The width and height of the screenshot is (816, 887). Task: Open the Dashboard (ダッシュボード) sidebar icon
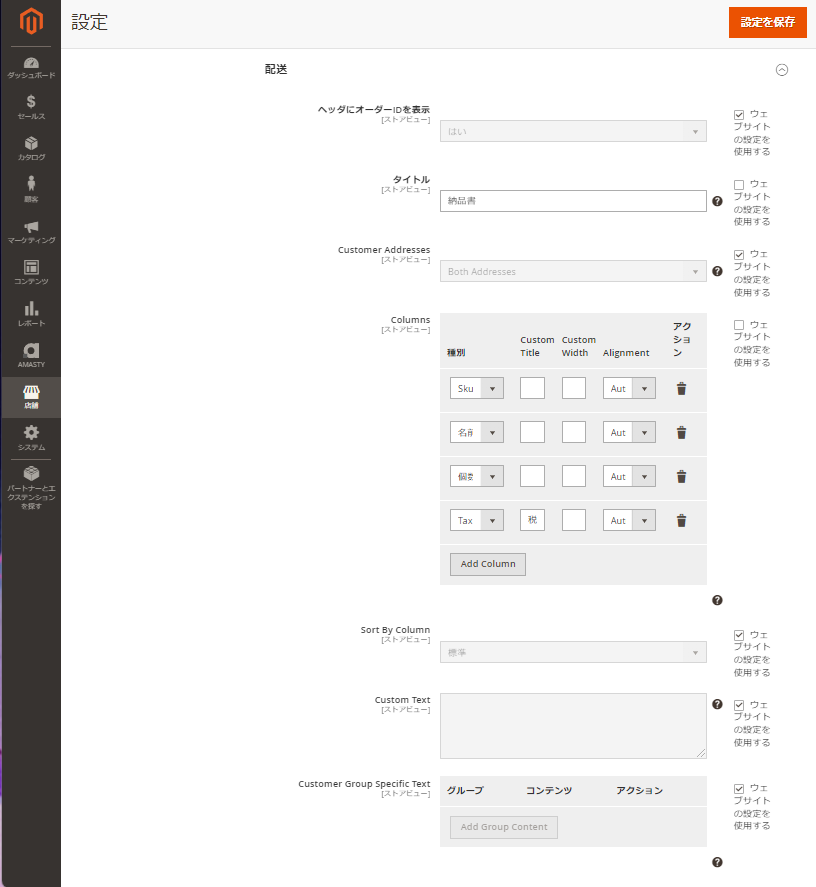pos(31,68)
